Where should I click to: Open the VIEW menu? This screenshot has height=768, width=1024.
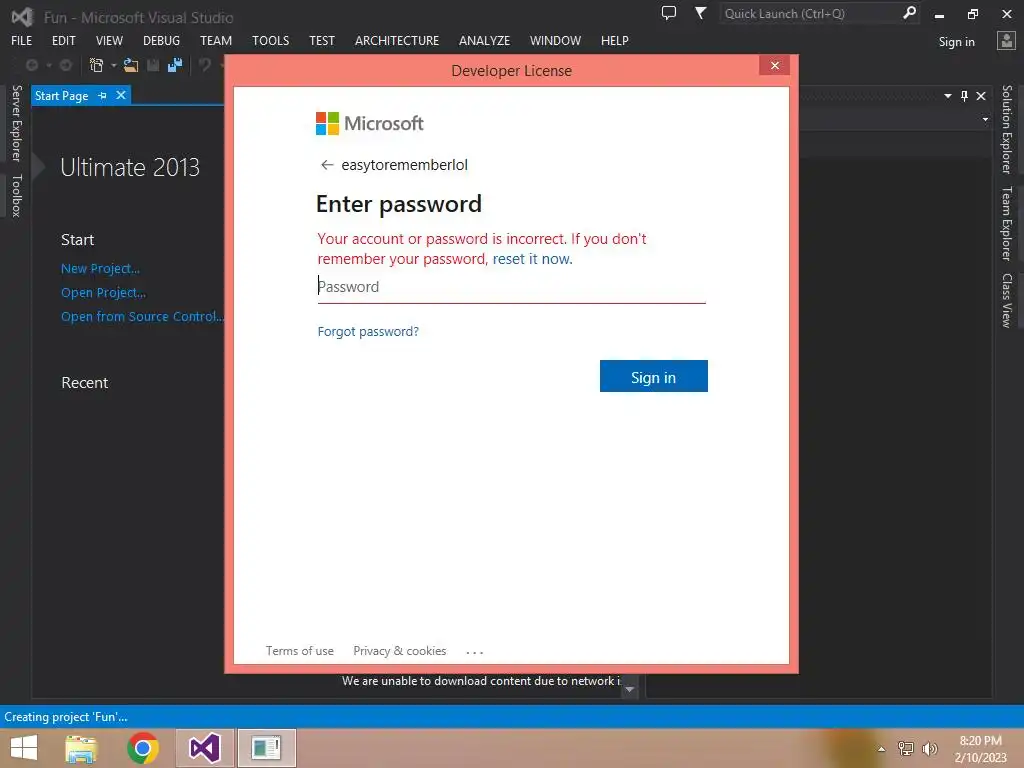coord(109,40)
